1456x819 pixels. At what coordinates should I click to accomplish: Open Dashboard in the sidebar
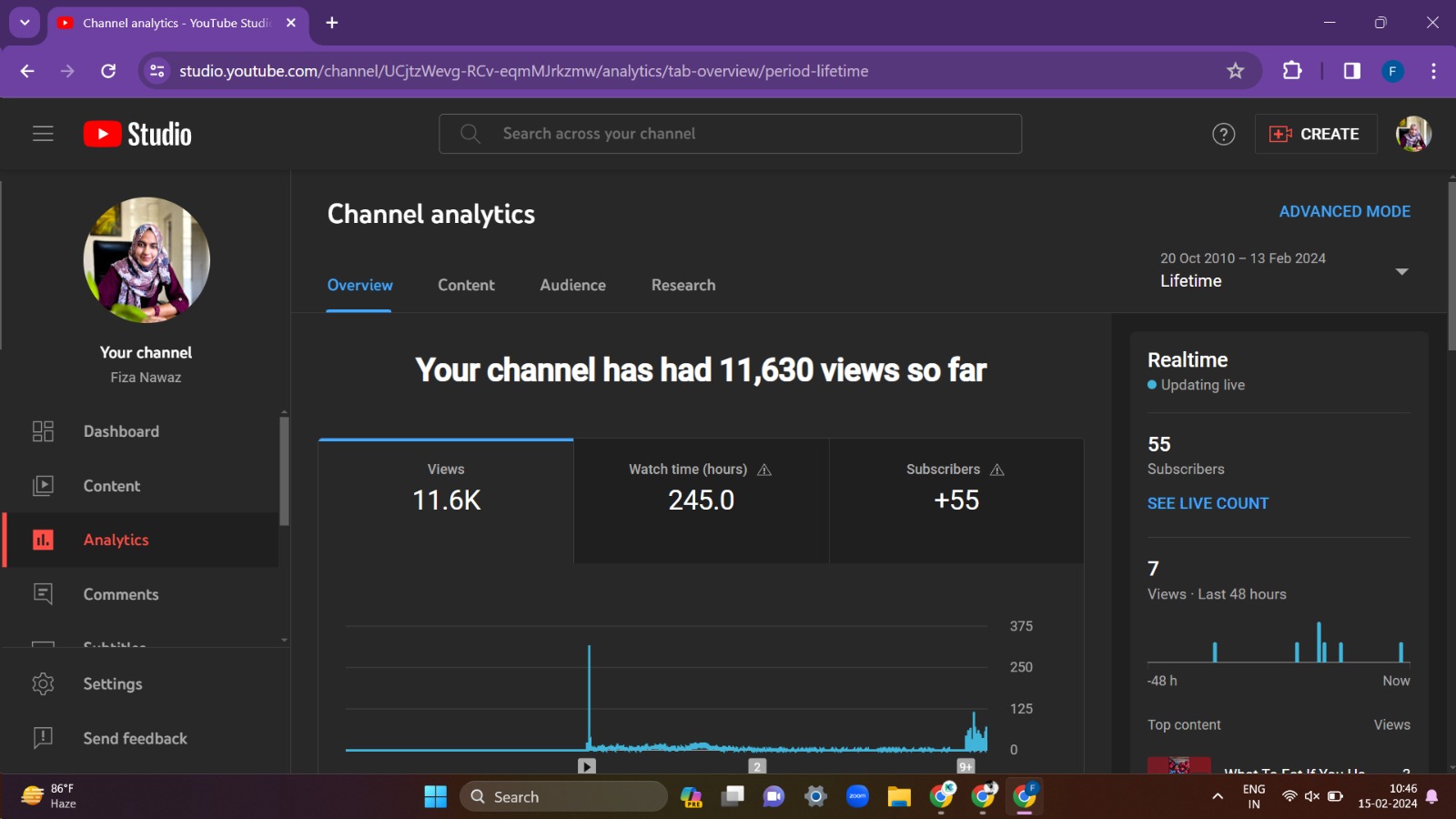[141, 431]
